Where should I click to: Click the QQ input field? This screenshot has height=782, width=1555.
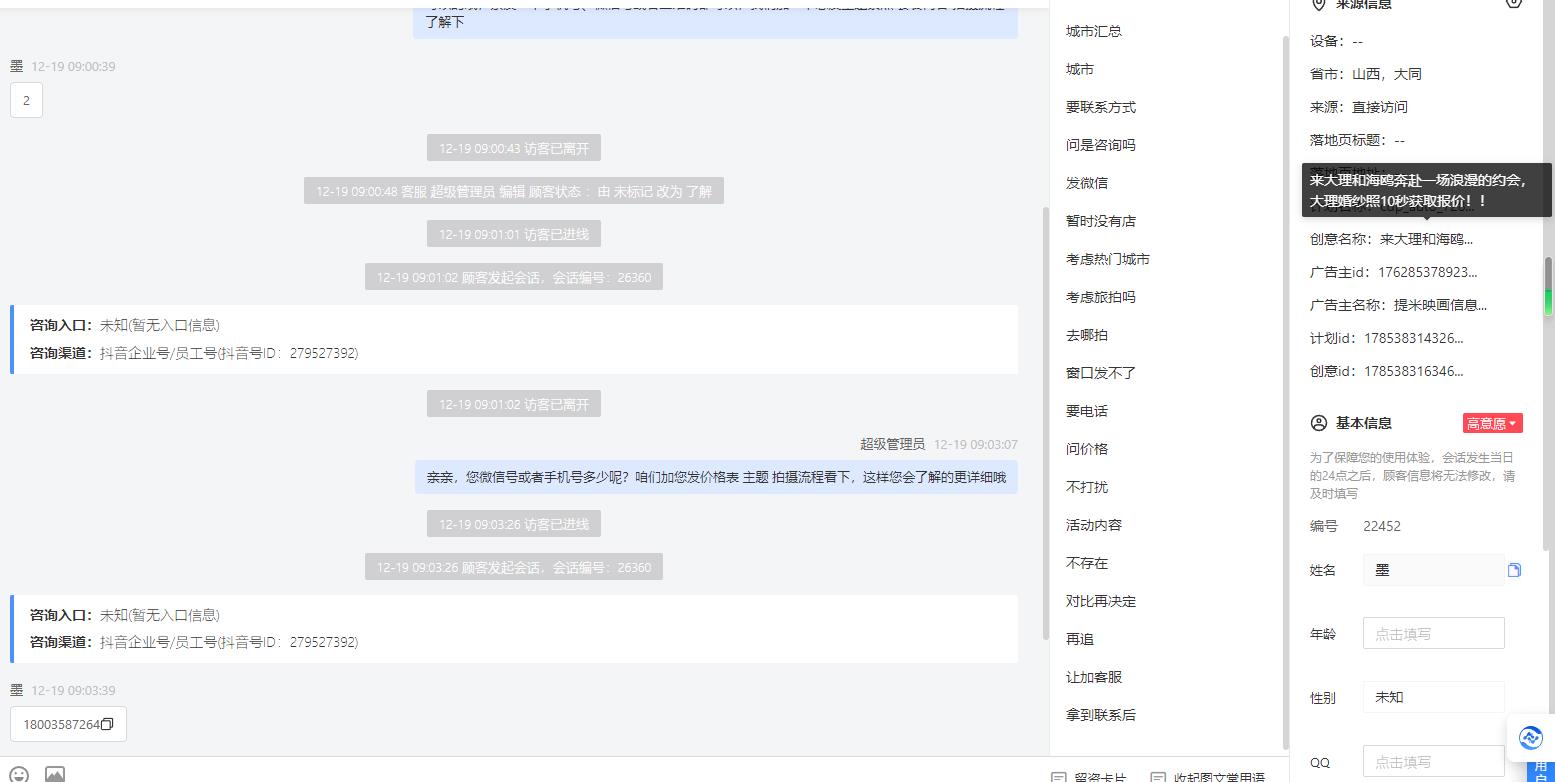coord(1433,761)
